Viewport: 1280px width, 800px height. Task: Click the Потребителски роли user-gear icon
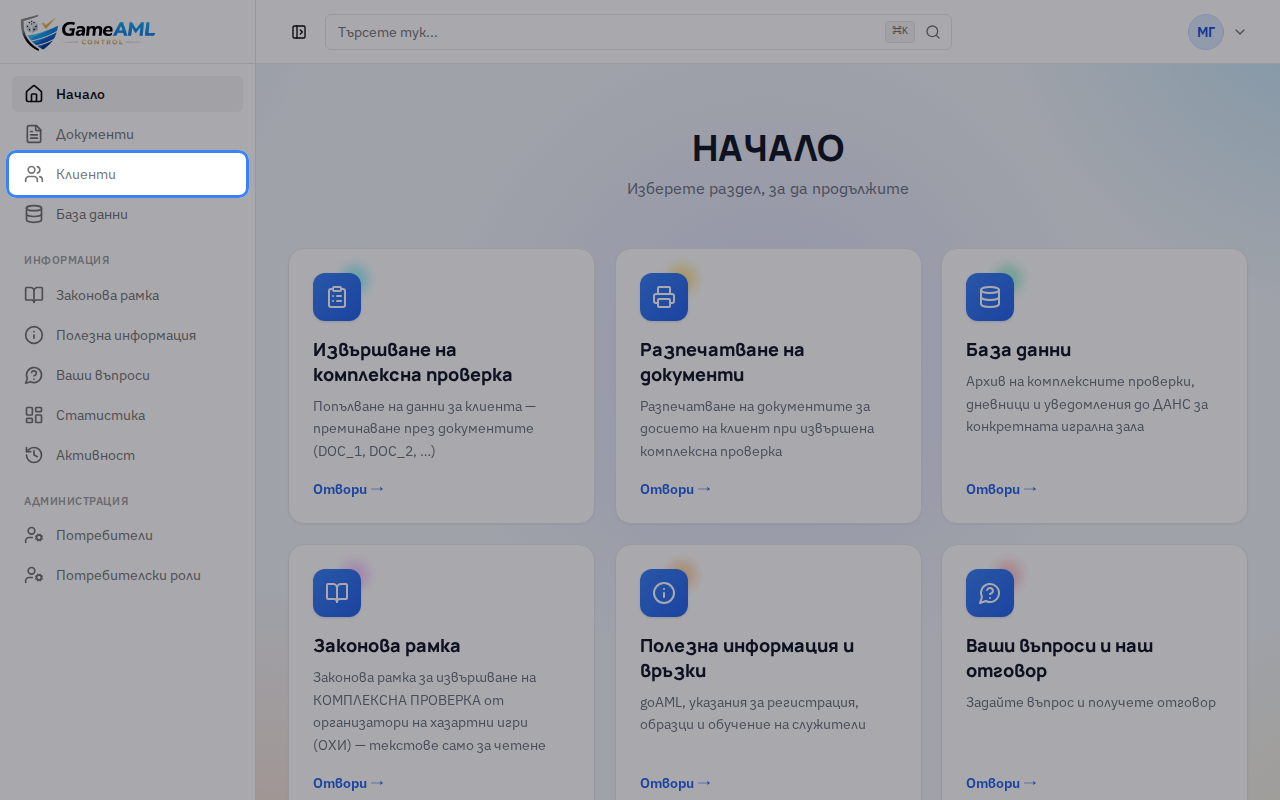click(x=34, y=575)
